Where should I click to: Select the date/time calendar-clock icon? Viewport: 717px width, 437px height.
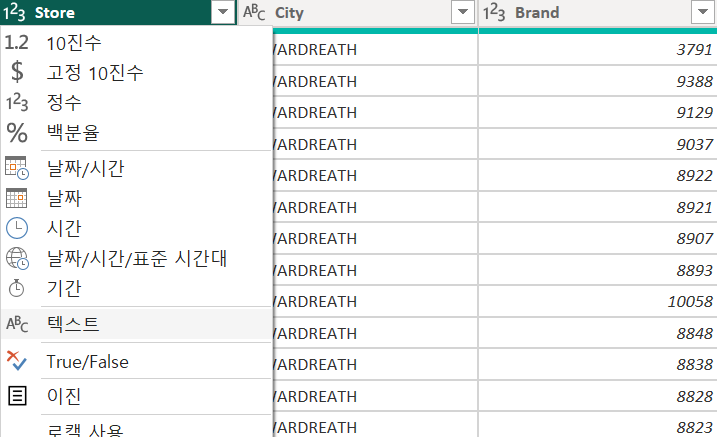click(x=17, y=168)
